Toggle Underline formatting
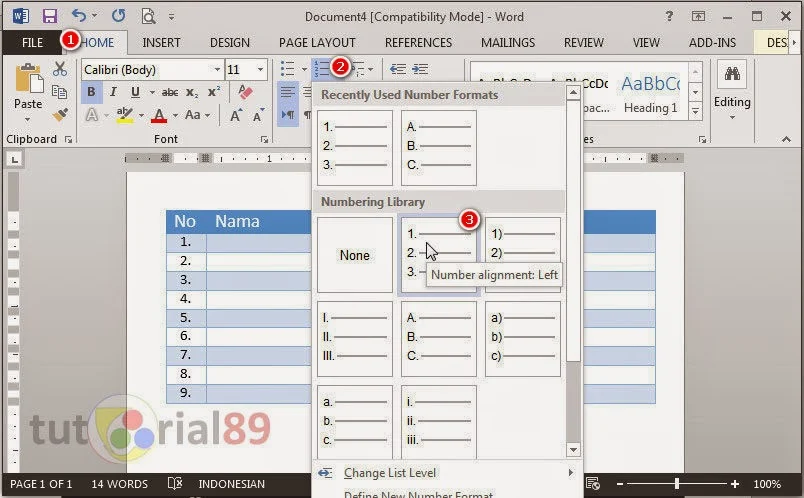Image resolution: width=804 pixels, height=498 pixels. 135,92
